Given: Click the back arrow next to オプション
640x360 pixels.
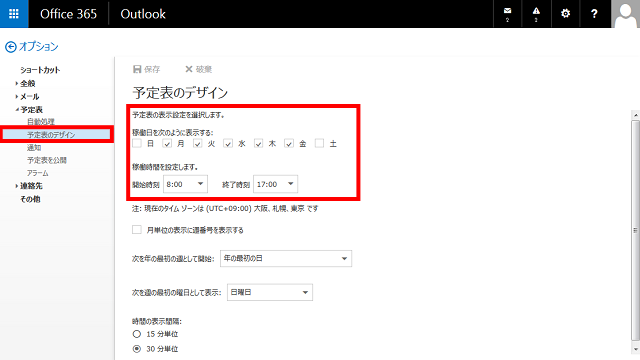Looking at the screenshot, I should pos(11,47).
